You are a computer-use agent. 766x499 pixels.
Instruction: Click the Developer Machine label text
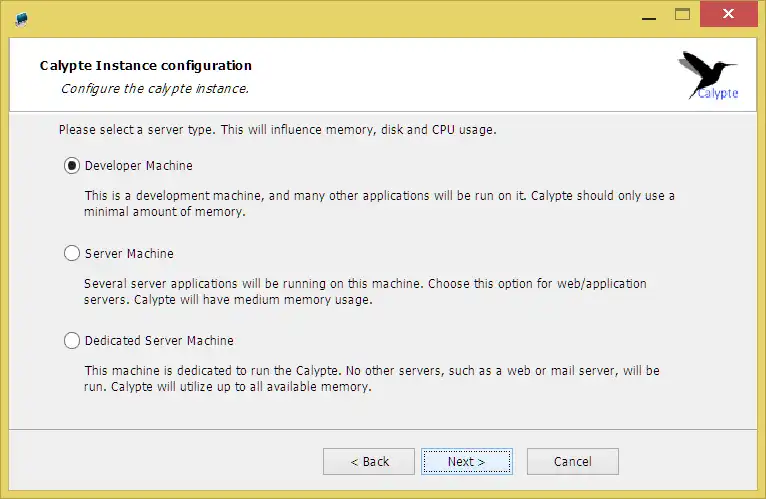pyautogui.click(x=139, y=166)
